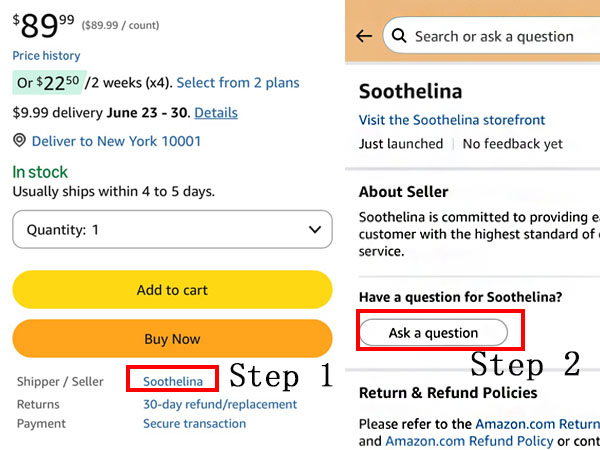The height and width of the screenshot is (450, 600).
Task: Open the 30-day refund/replacement link
Action: point(220,404)
